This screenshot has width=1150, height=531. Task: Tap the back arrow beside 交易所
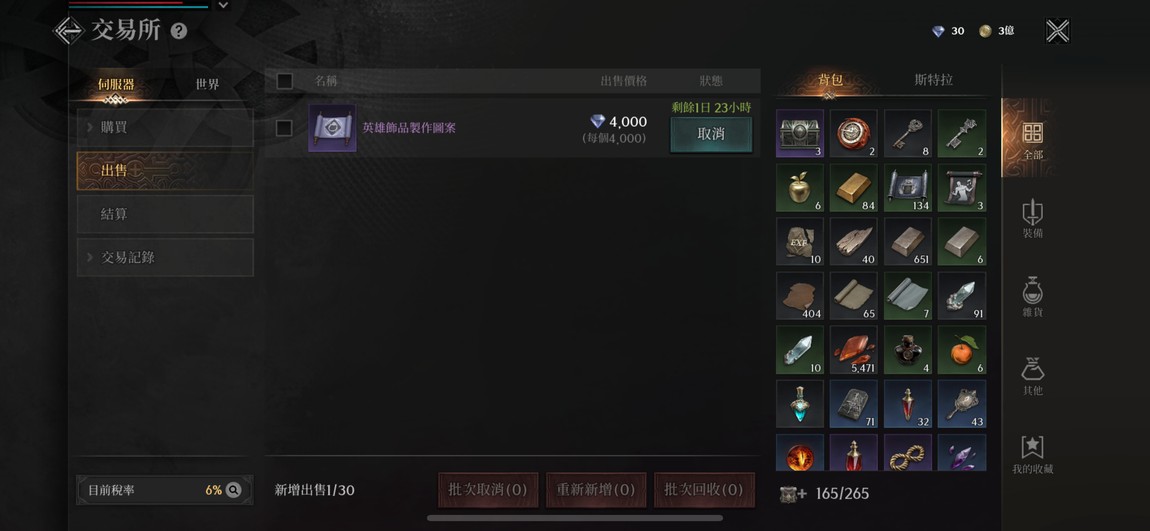tap(69, 31)
